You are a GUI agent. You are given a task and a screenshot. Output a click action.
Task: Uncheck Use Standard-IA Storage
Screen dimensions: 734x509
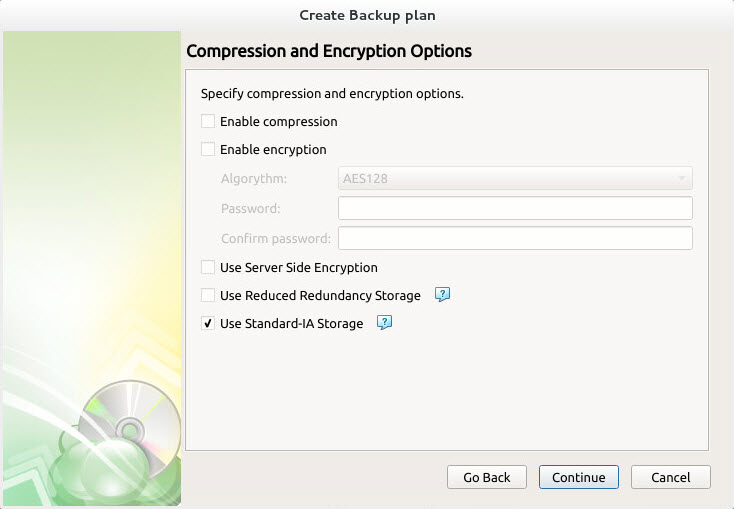tap(208, 324)
